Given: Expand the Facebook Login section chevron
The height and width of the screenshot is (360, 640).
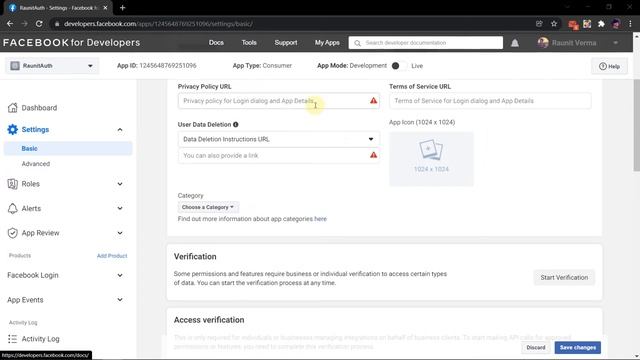Looking at the screenshot, I should [x=120, y=276].
